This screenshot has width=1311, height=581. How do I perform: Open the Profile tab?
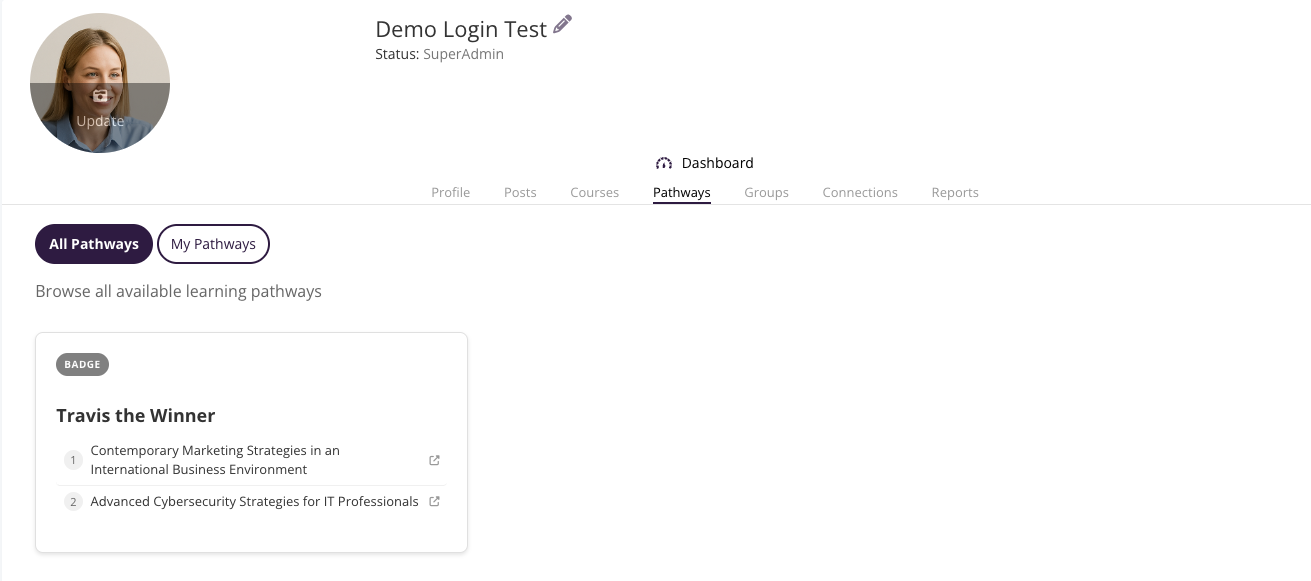[450, 192]
